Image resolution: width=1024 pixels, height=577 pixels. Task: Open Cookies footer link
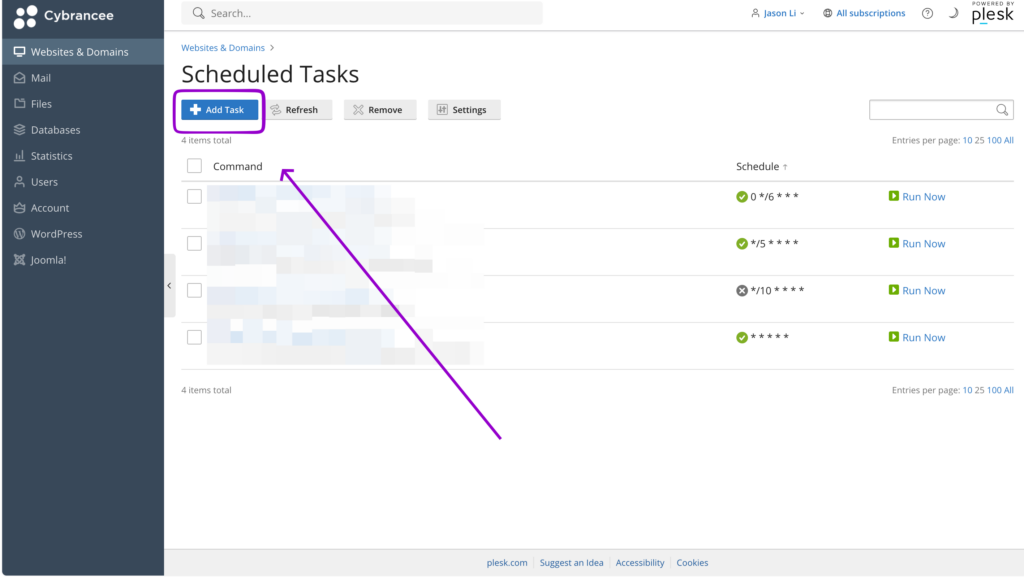pos(692,563)
